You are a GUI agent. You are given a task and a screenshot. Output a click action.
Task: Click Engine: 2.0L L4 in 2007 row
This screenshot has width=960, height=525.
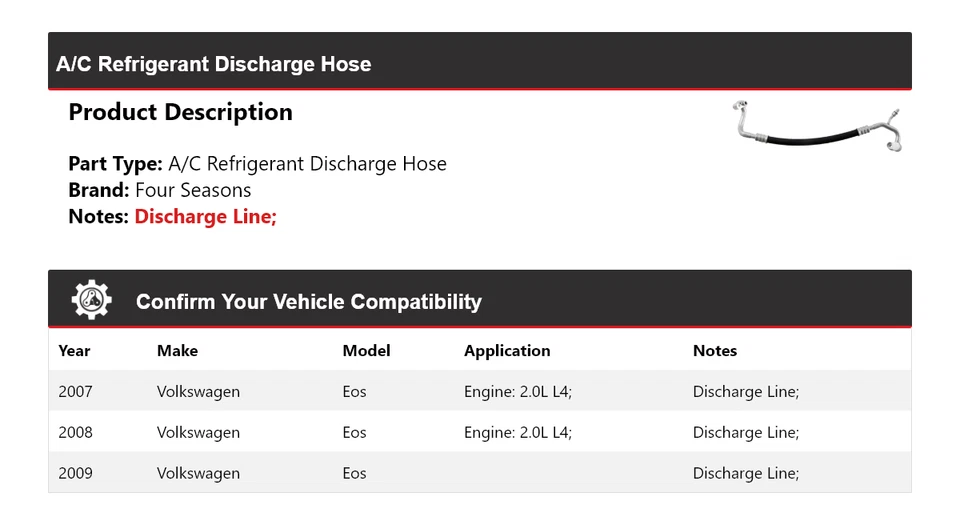point(517,392)
